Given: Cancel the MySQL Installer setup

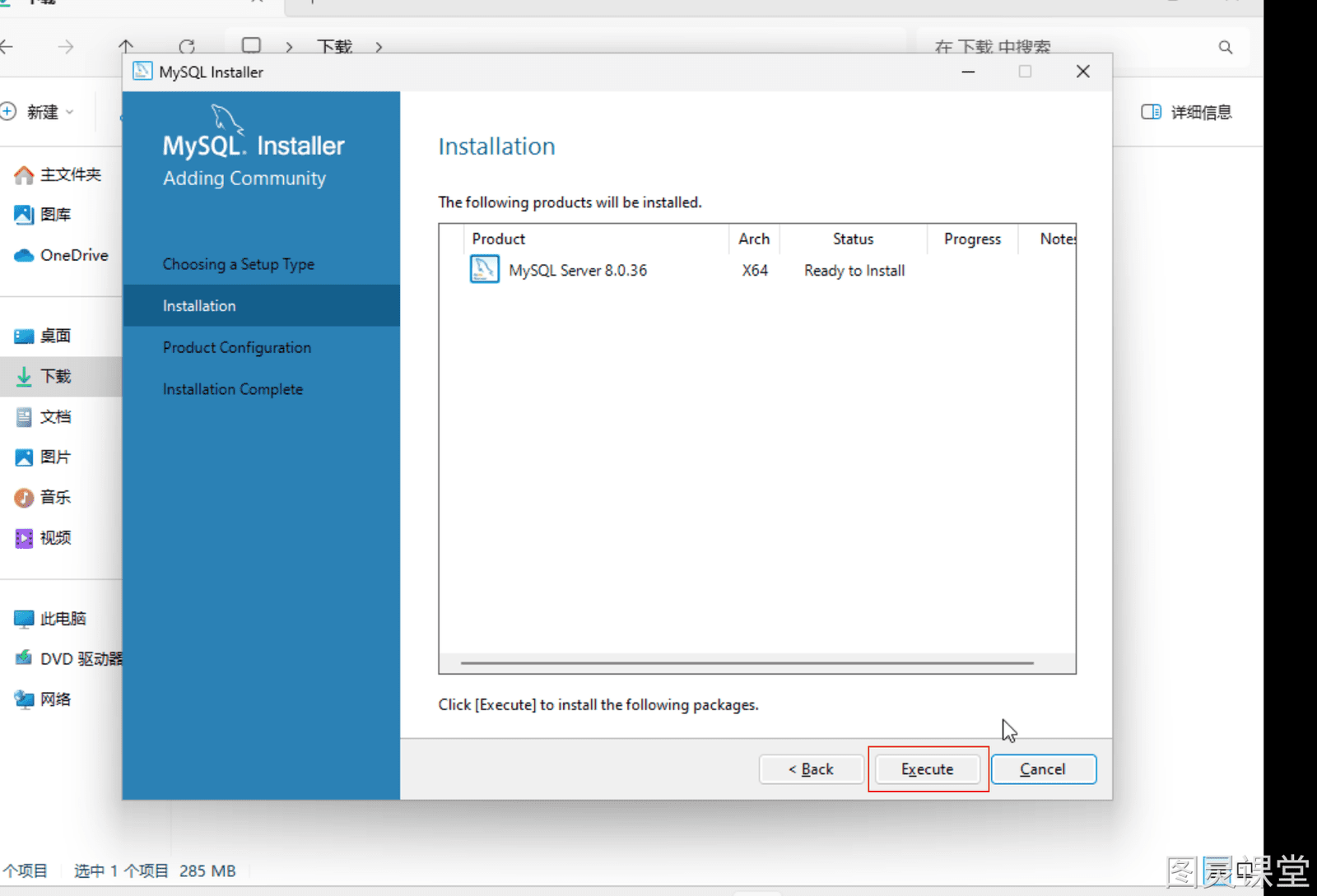Looking at the screenshot, I should (x=1043, y=769).
